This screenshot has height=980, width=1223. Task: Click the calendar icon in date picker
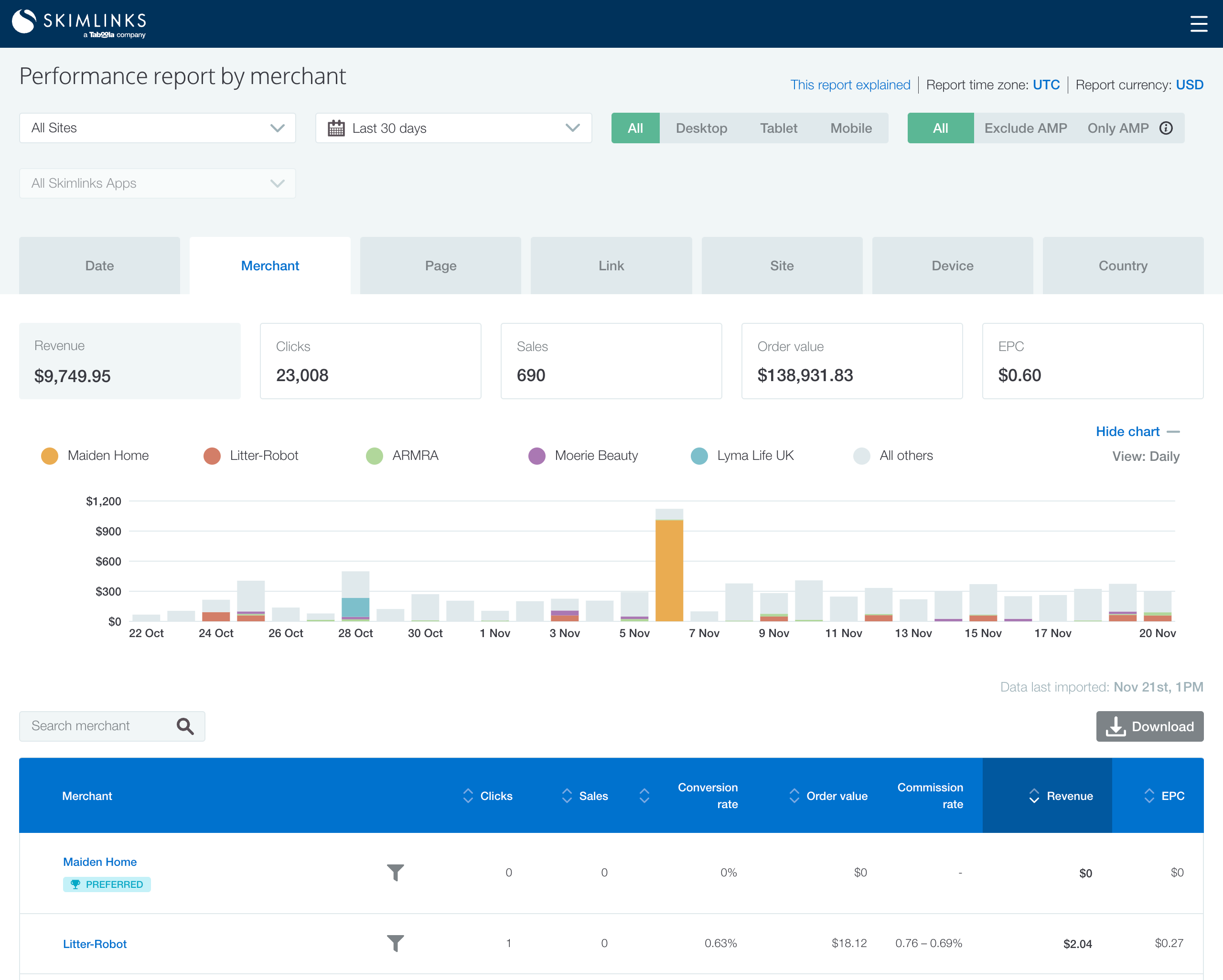pyautogui.click(x=336, y=128)
